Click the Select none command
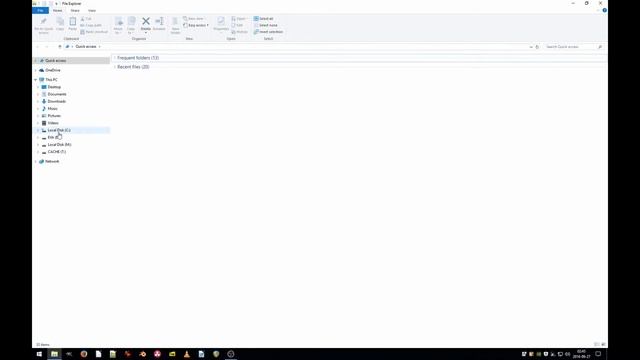This screenshot has width=640, height=360. [x=266, y=25]
